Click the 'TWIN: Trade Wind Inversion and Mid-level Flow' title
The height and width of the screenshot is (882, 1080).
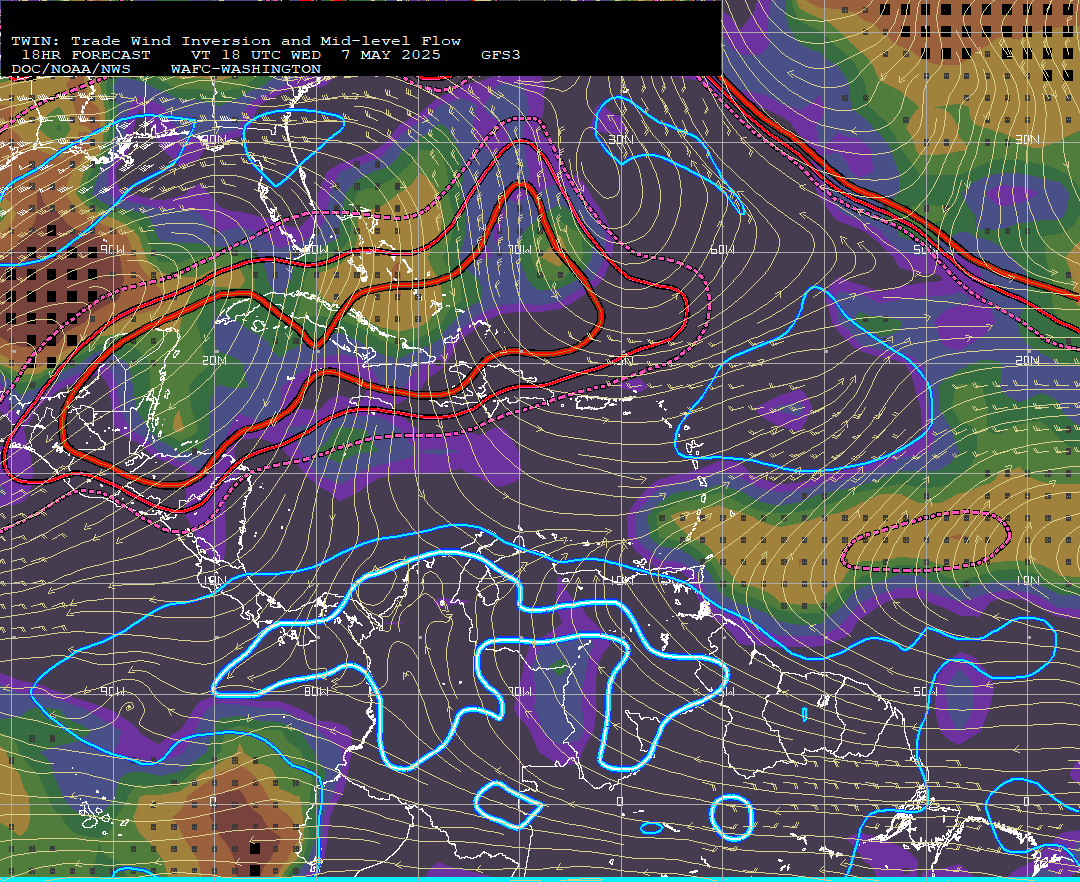[236, 41]
